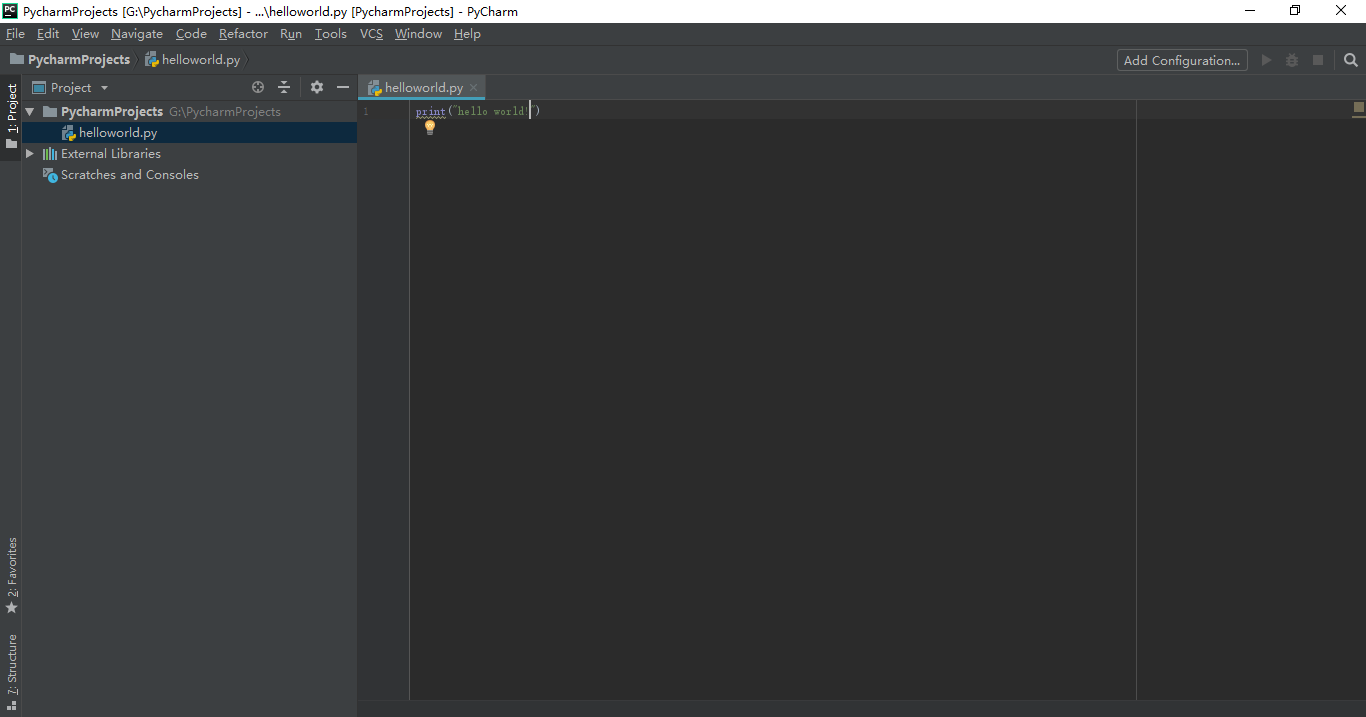Click the green Run icon
Viewport: 1366px width, 717px height.
(1266, 60)
